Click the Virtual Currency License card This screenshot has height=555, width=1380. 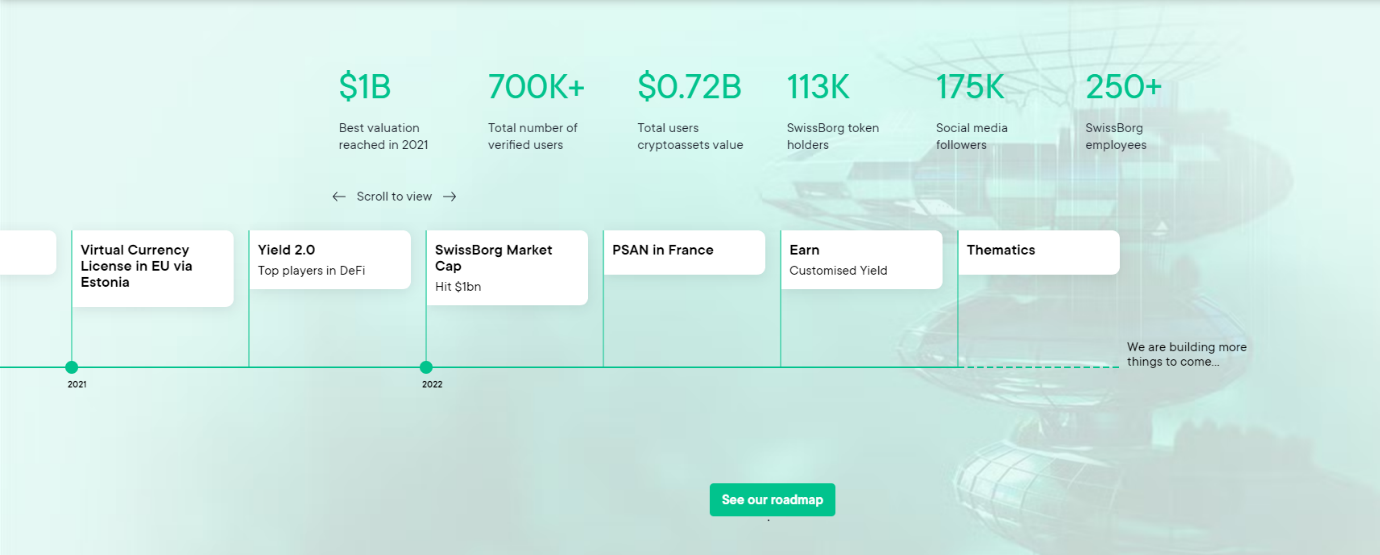pos(153,267)
